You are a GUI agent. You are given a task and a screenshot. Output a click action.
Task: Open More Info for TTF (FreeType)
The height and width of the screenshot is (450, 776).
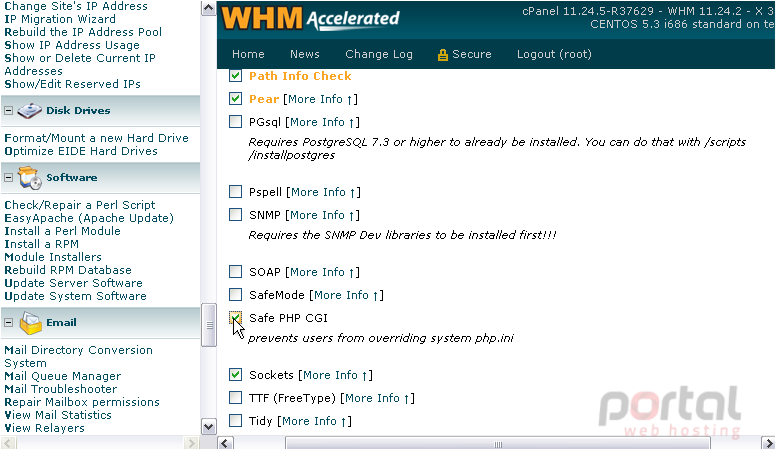click(x=378, y=398)
